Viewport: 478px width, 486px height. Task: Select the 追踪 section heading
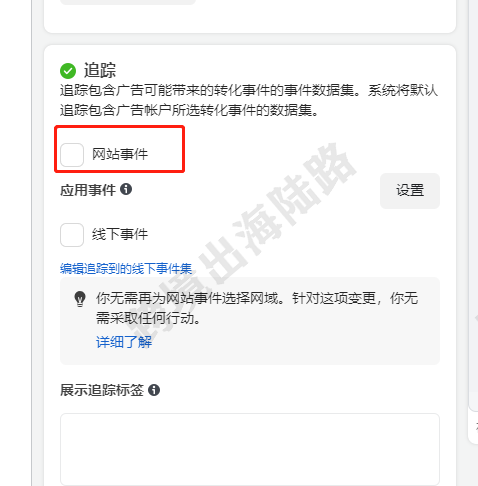[x=99, y=70]
